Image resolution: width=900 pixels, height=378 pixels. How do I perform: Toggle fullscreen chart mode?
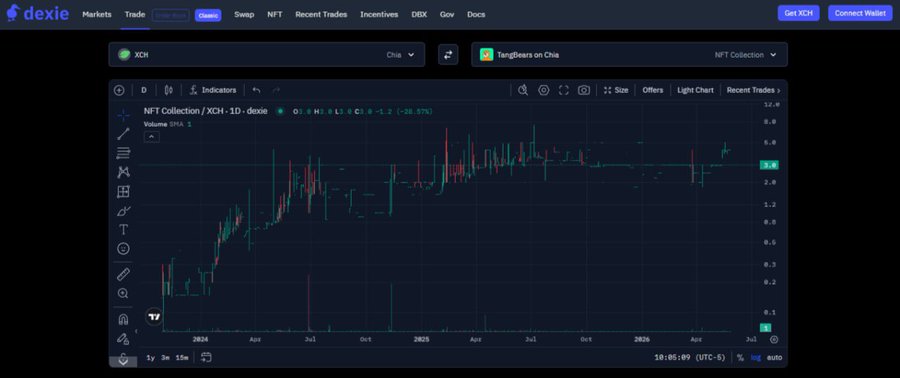pyautogui.click(x=564, y=90)
